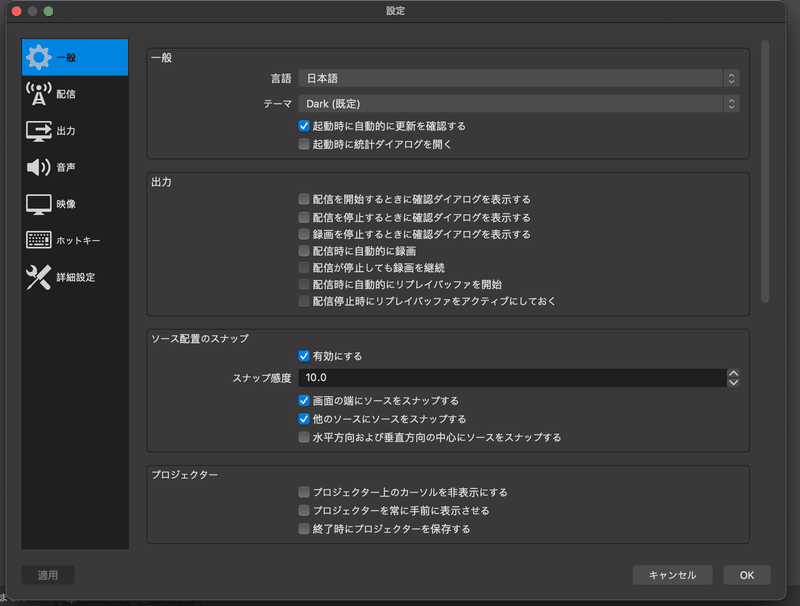Check 配信停止時にリプレイバッファをアクティブにしておく
The width and height of the screenshot is (800, 606).
(304, 301)
